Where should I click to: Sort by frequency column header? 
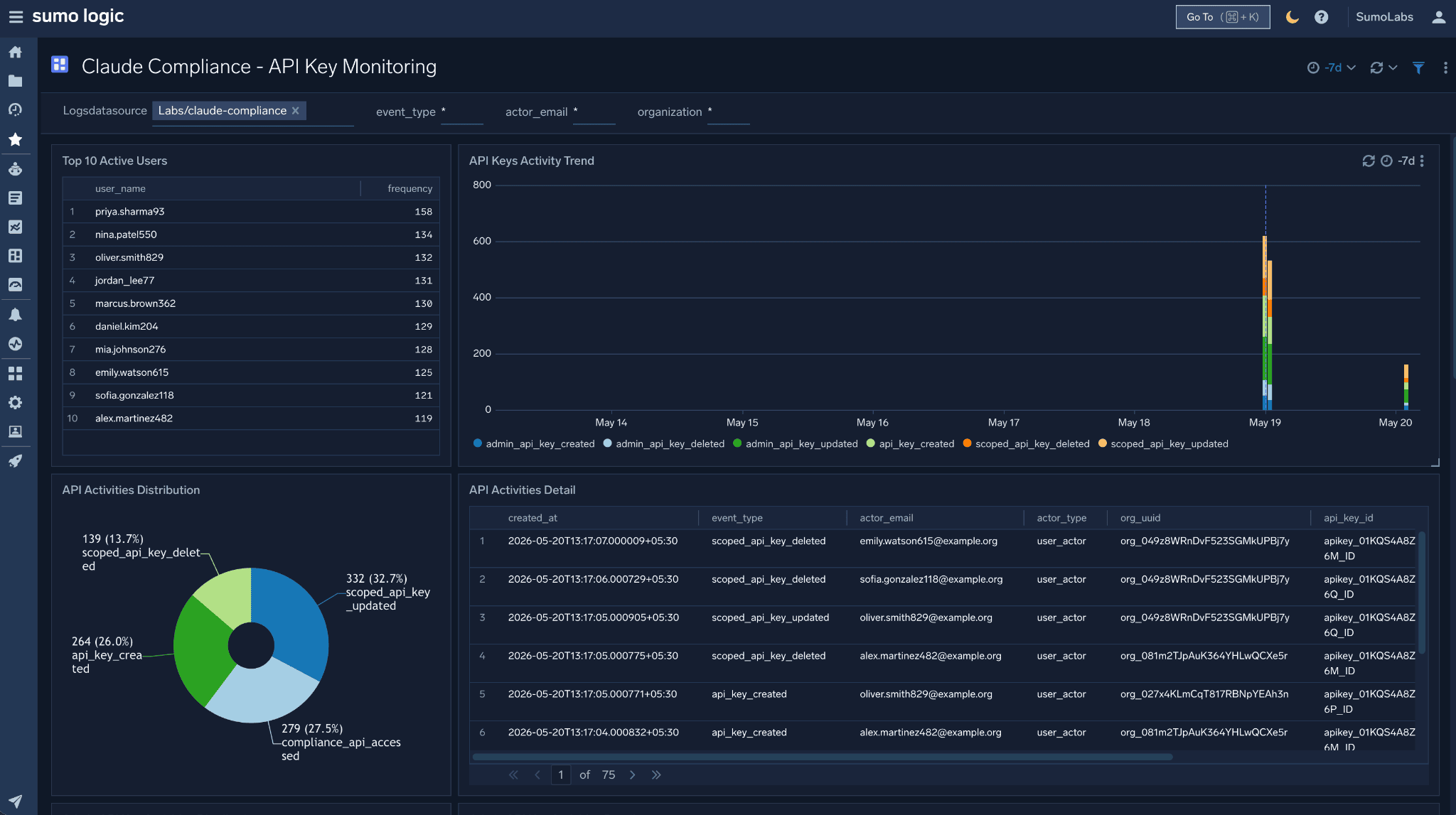pos(409,188)
